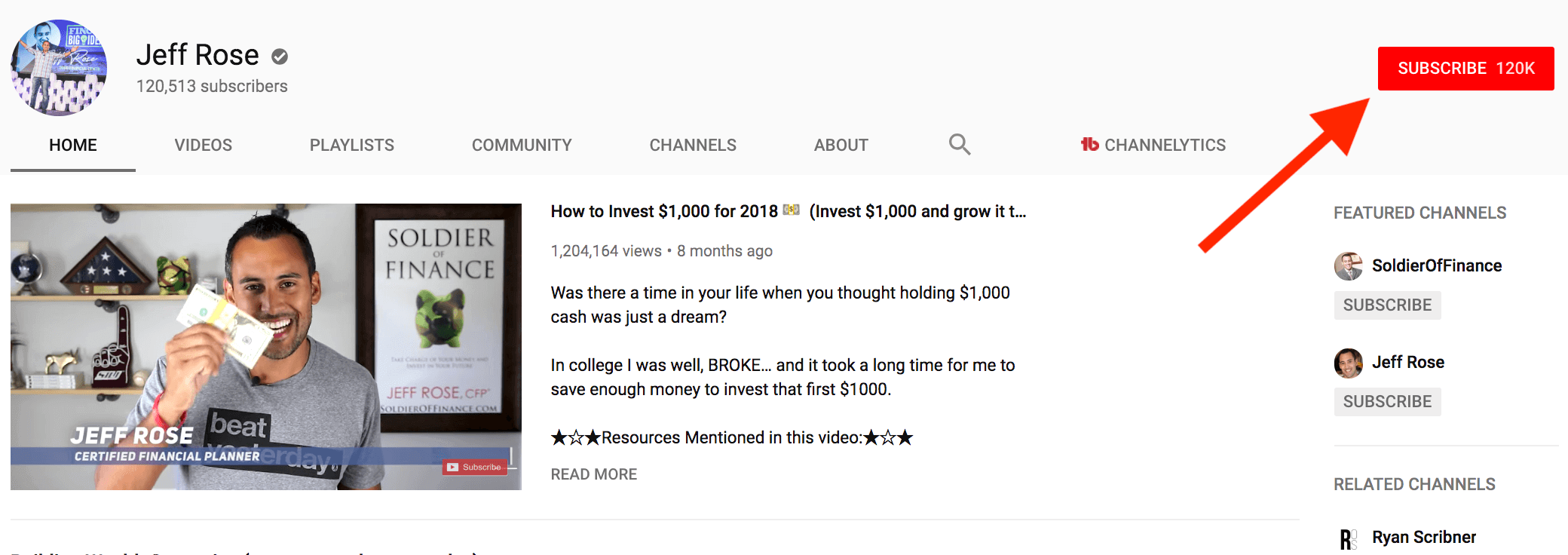Expand description with READ MORE
The image size is (1568, 555).
[594, 474]
